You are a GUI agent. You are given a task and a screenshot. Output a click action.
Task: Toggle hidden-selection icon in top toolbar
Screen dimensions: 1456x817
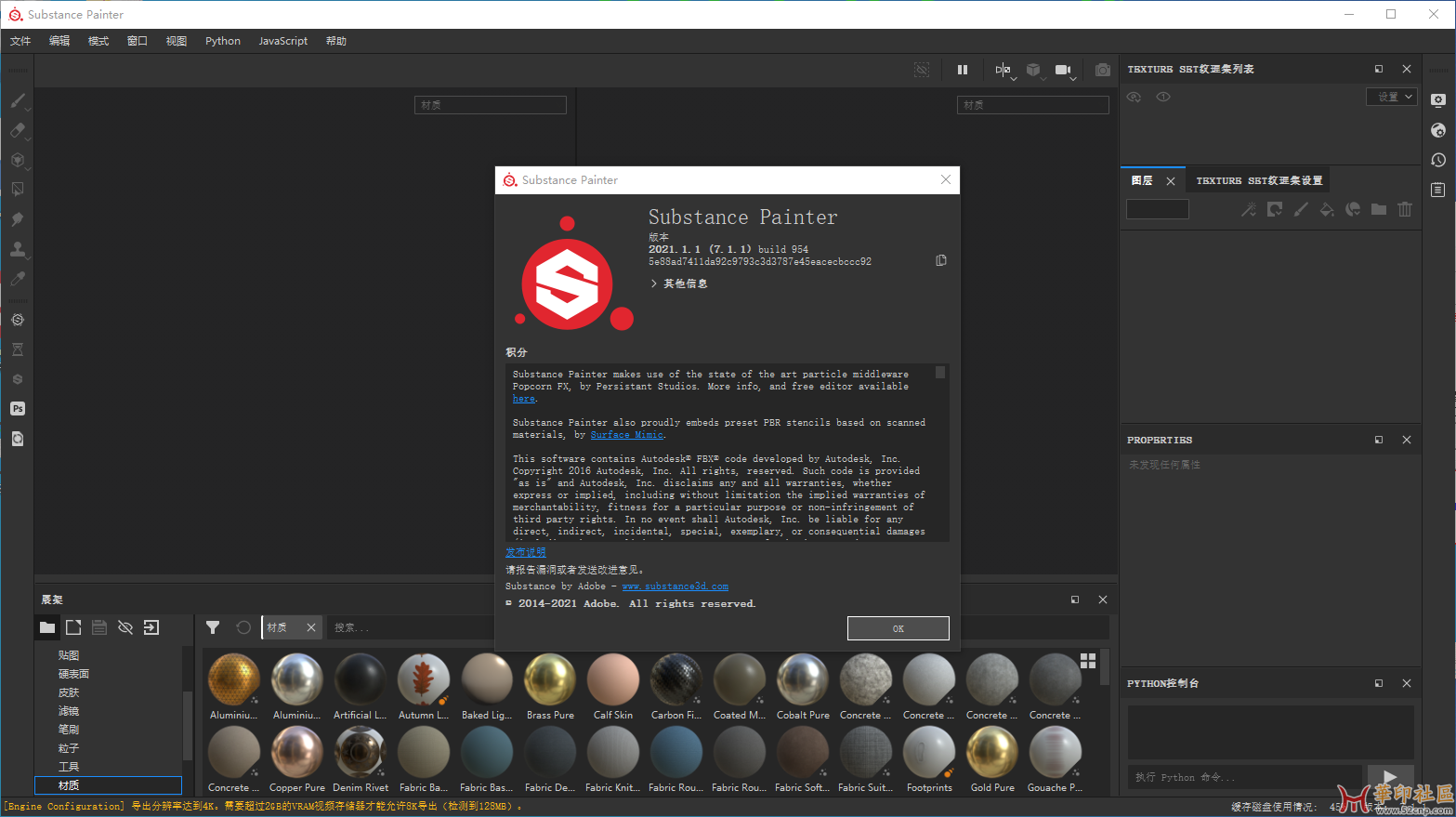[x=922, y=70]
